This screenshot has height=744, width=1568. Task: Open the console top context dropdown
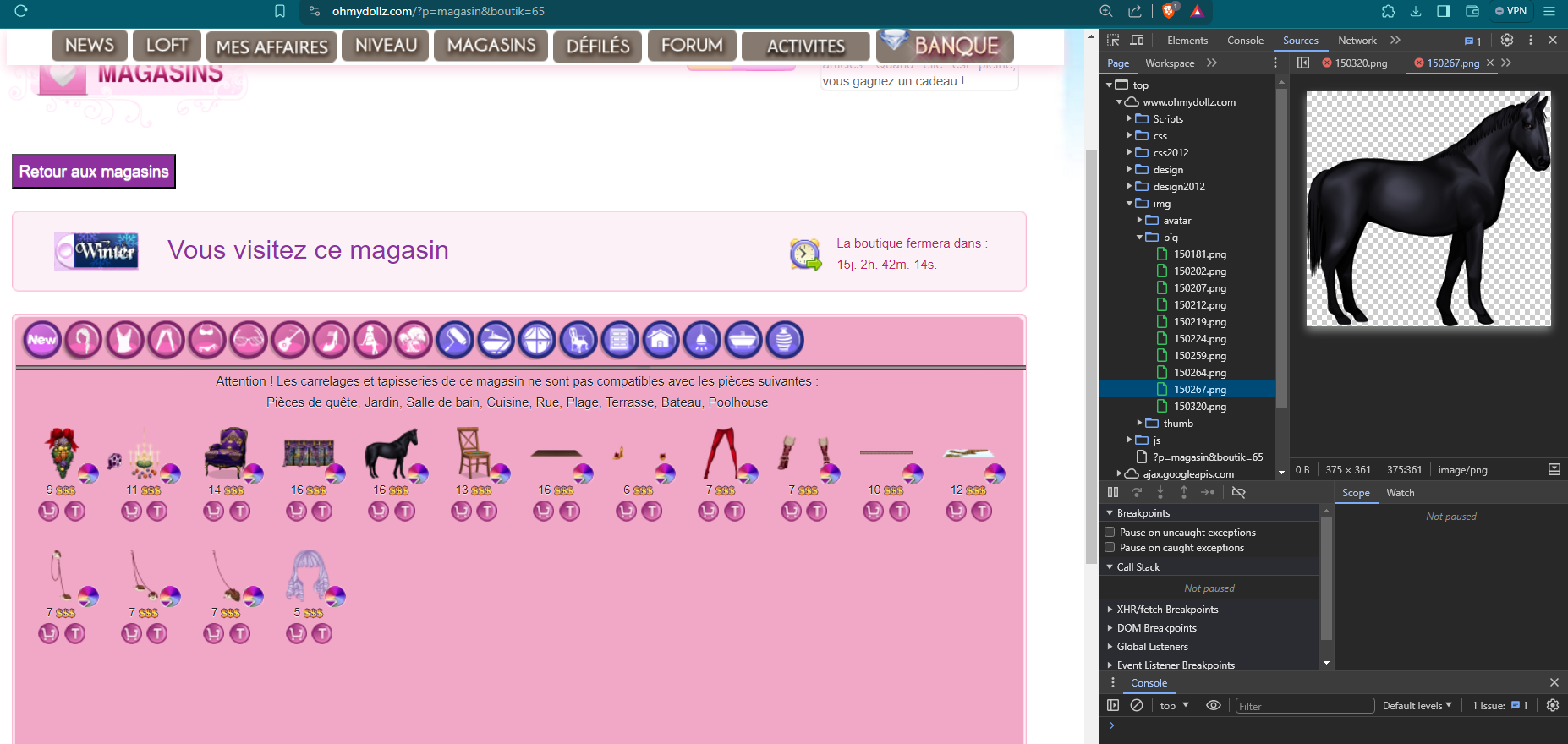tap(1174, 705)
